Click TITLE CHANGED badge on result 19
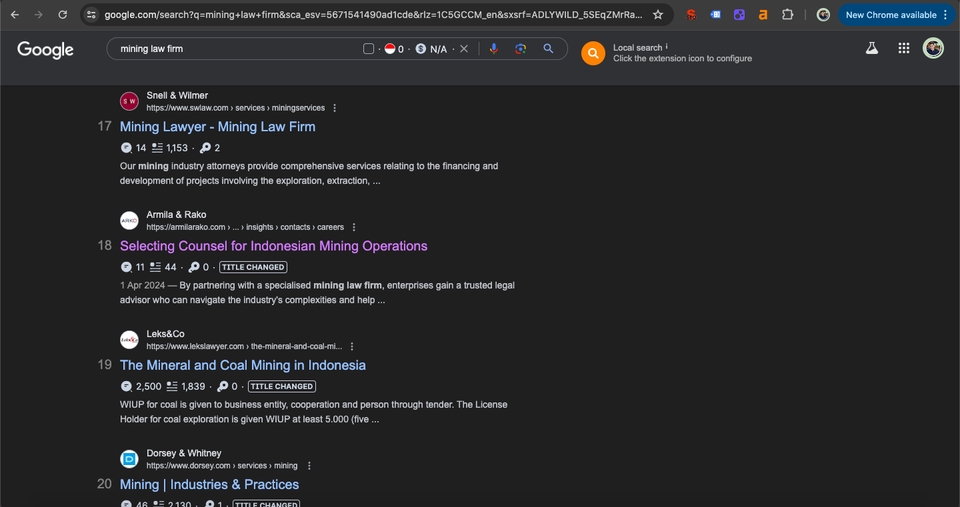Viewport: 960px width, 507px height. pos(282,387)
